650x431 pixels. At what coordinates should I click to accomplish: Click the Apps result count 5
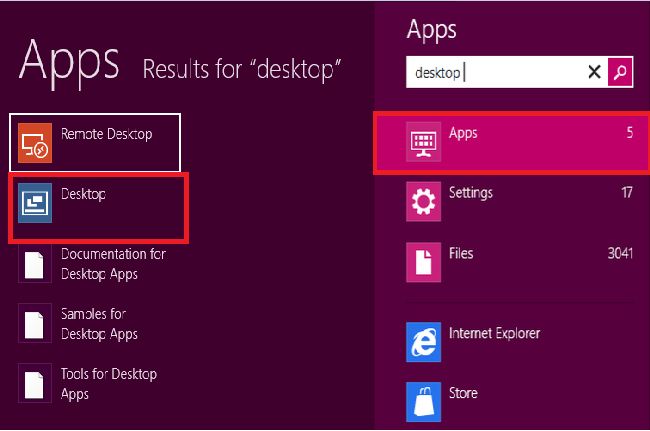[630, 133]
